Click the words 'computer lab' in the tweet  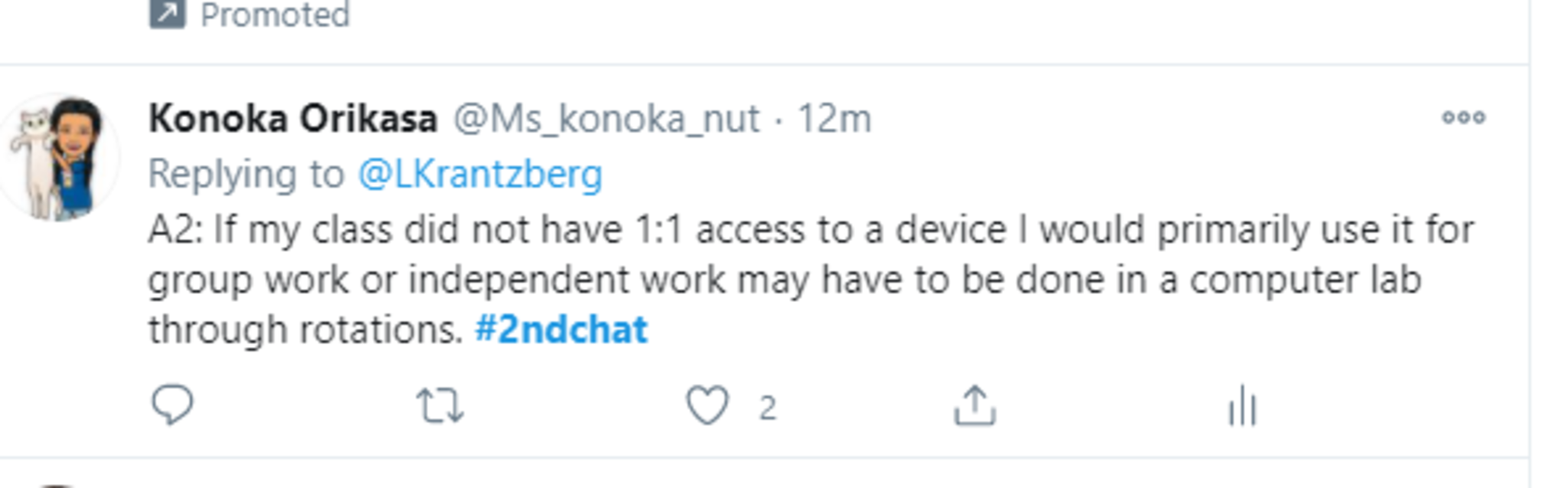pyautogui.click(x=1305, y=280)
